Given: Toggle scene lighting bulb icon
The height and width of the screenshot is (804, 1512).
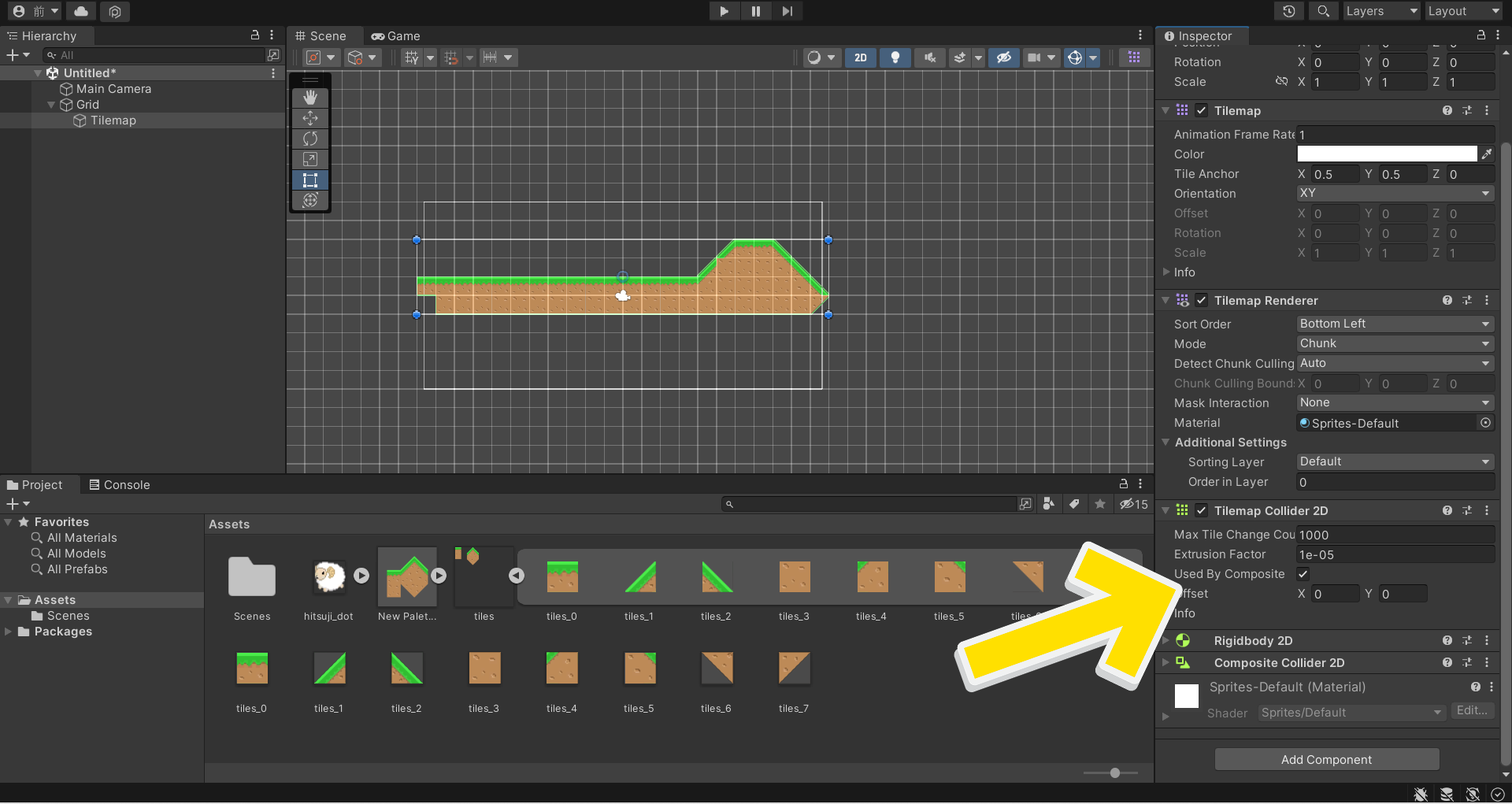Looking at the screenshot, I should pyautogui.click(x=895, y=57).
